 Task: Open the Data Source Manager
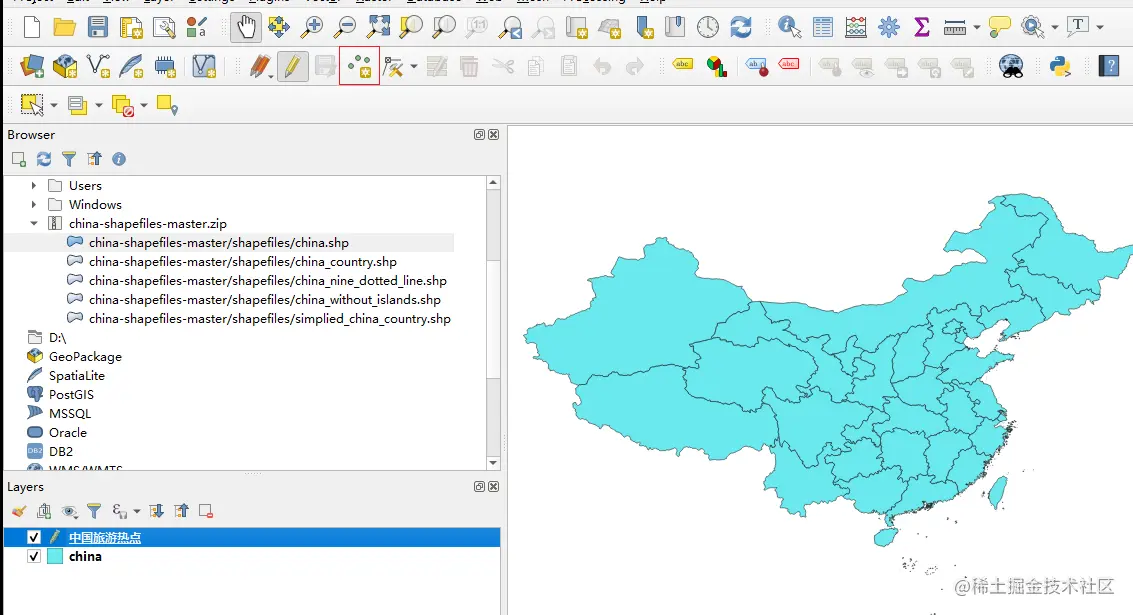(32, 66)
